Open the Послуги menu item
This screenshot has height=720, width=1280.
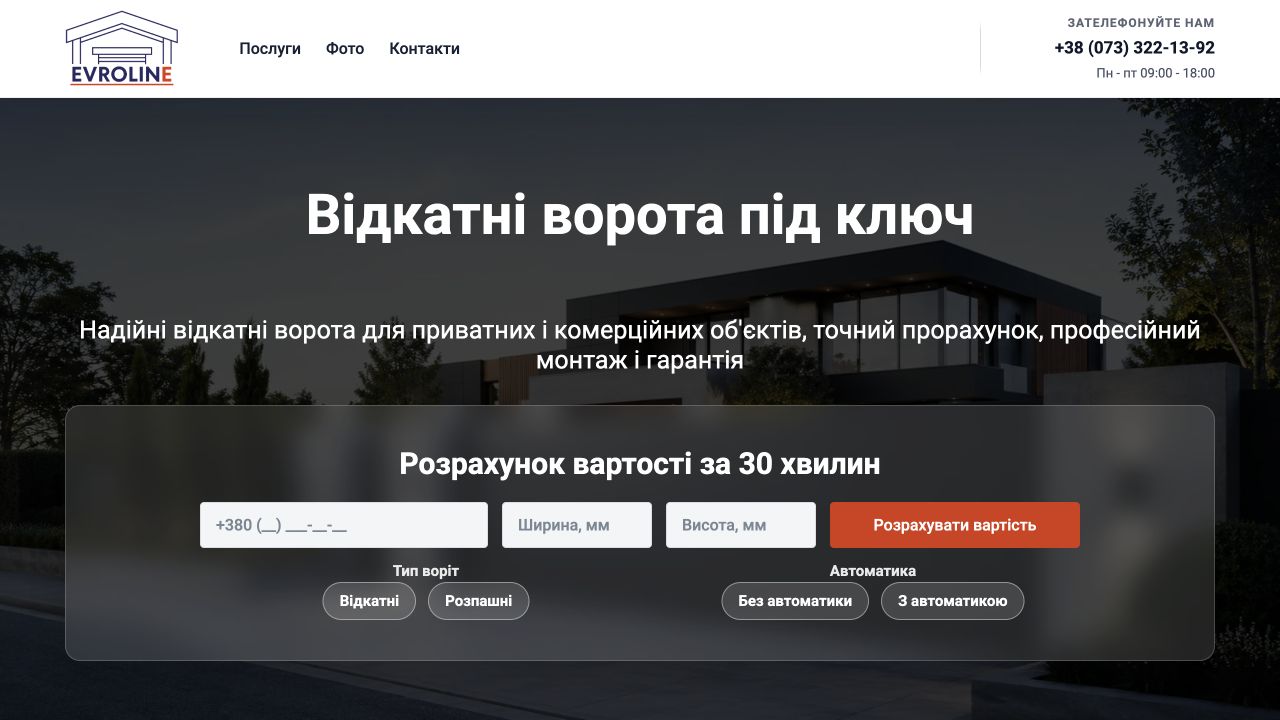[x=270, y=48]
